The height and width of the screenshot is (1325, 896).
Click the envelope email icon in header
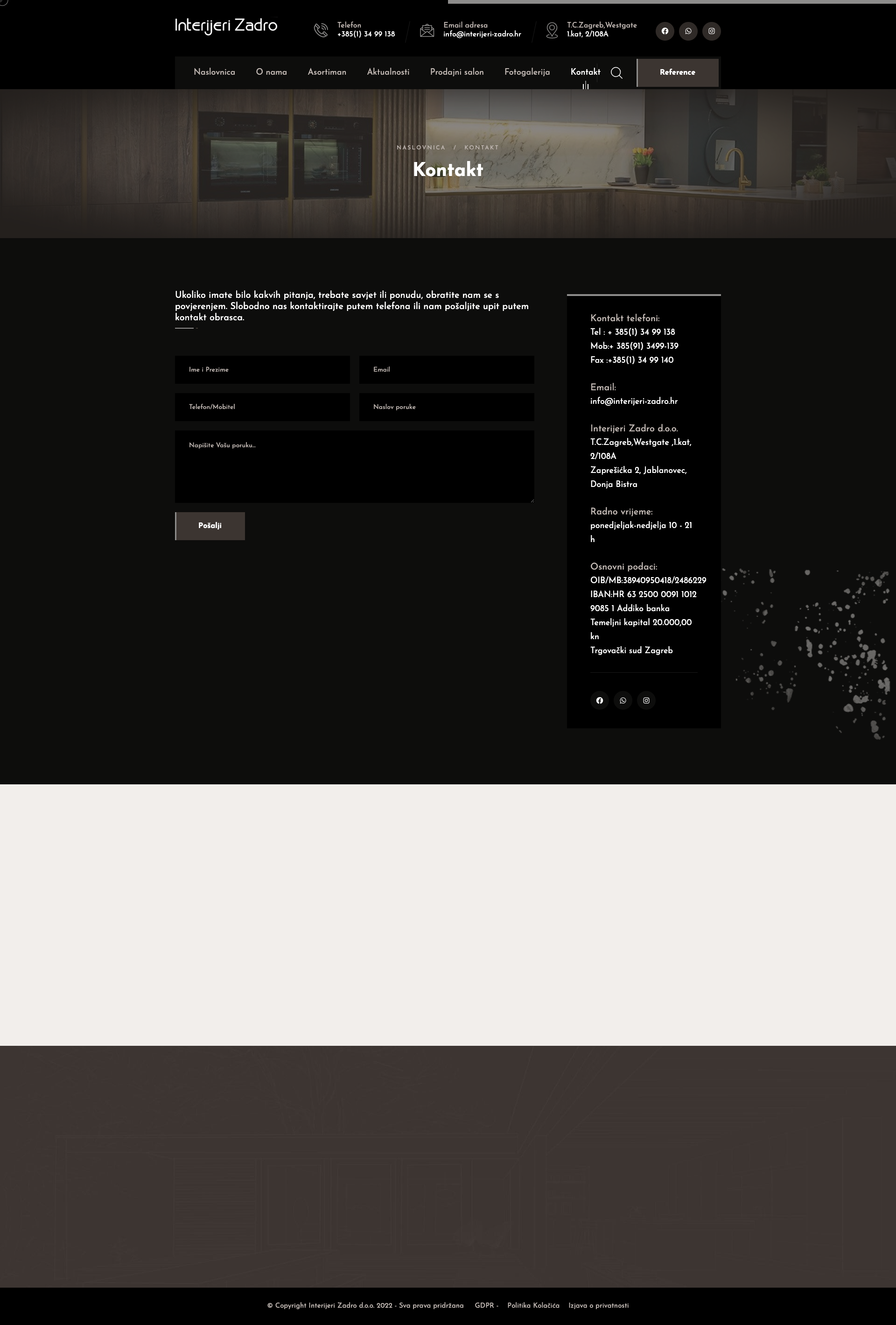coord(427,30)
